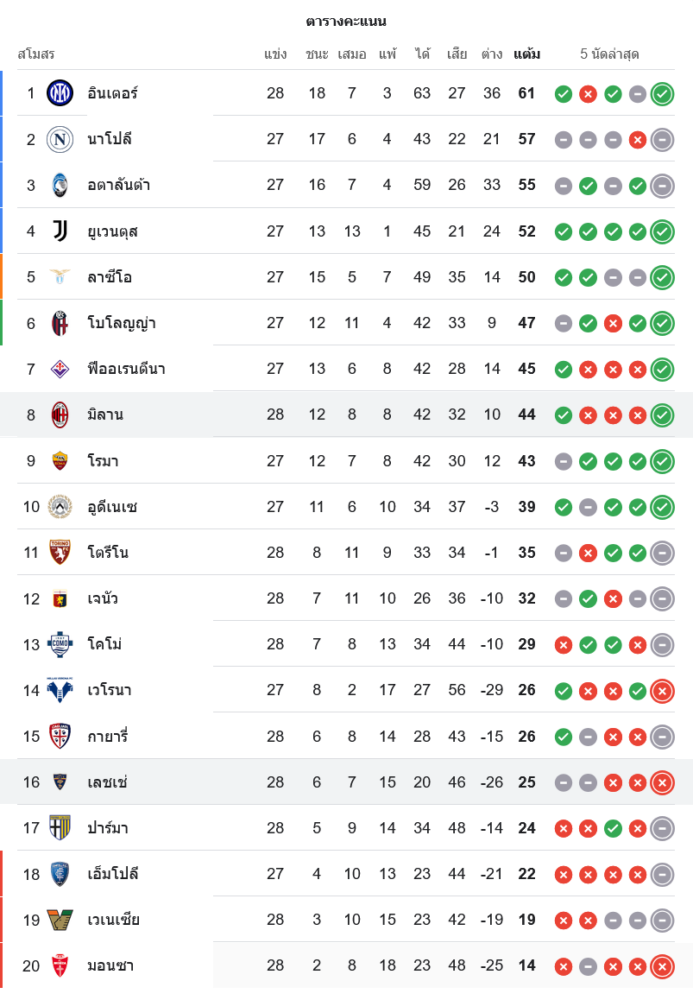693x1000 pixels.
Task: Click the Venezia club crest icon
Action: click(x=60, y=920)
